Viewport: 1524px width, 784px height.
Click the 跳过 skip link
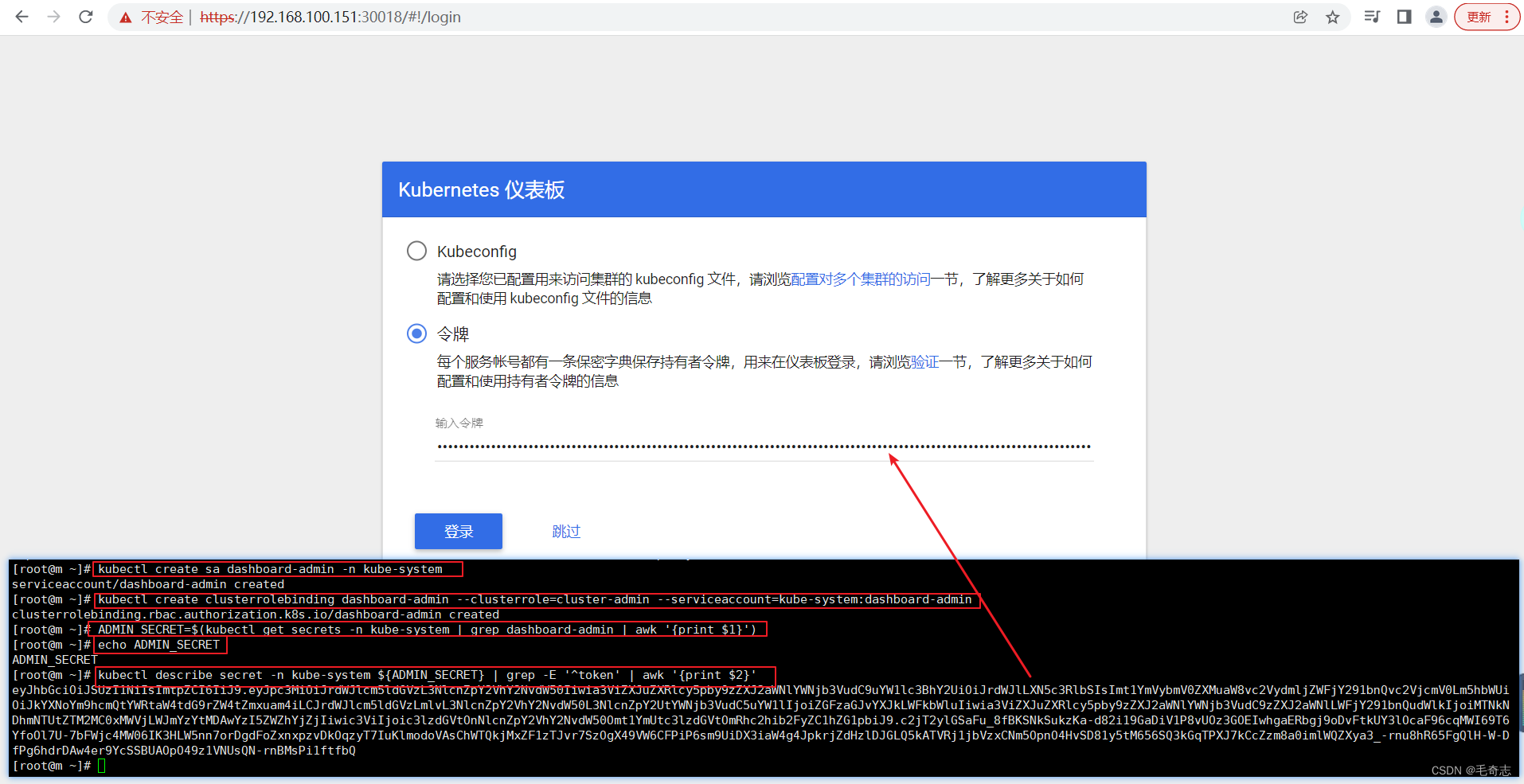coord(566,531)
